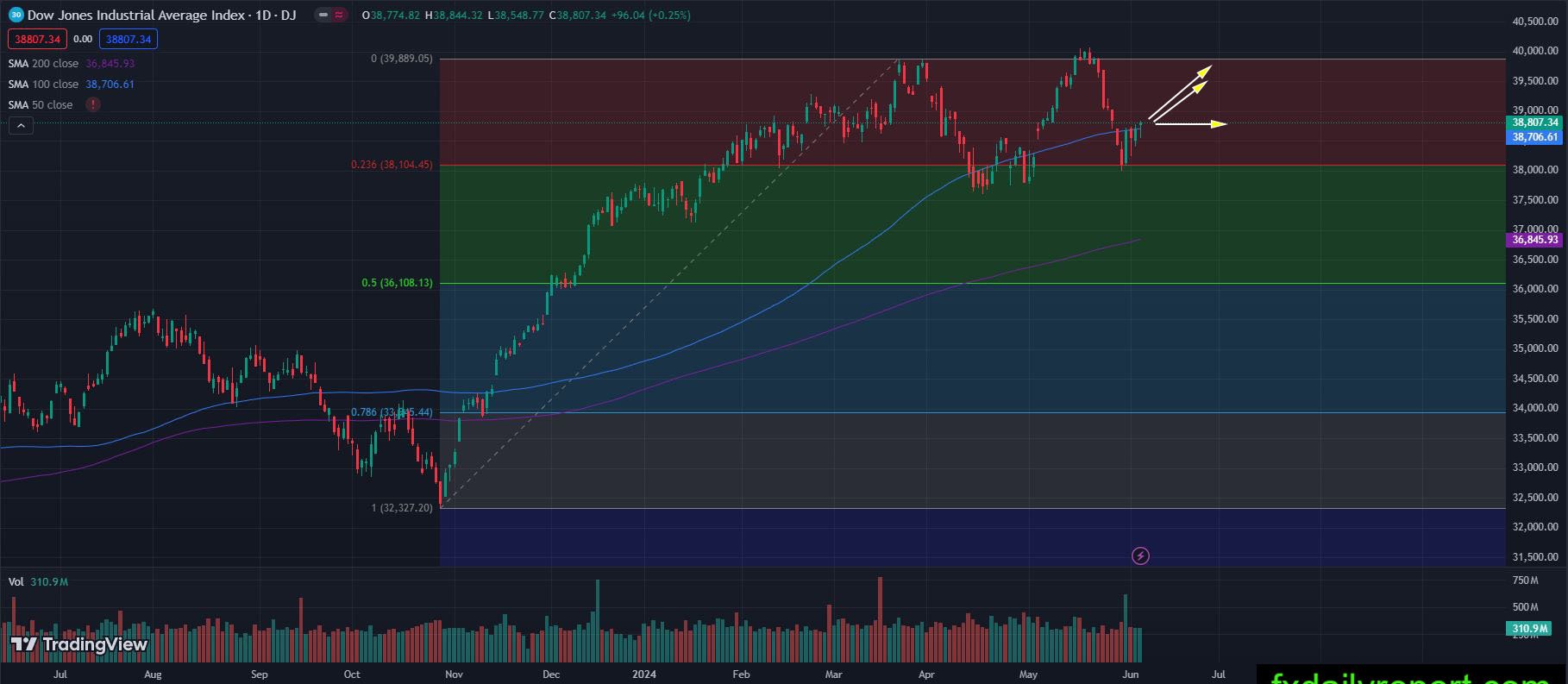The height and width of the screenshot is (684, 1568).
Task: Click the Apr label on the time axis
Action: pos(926,675)
